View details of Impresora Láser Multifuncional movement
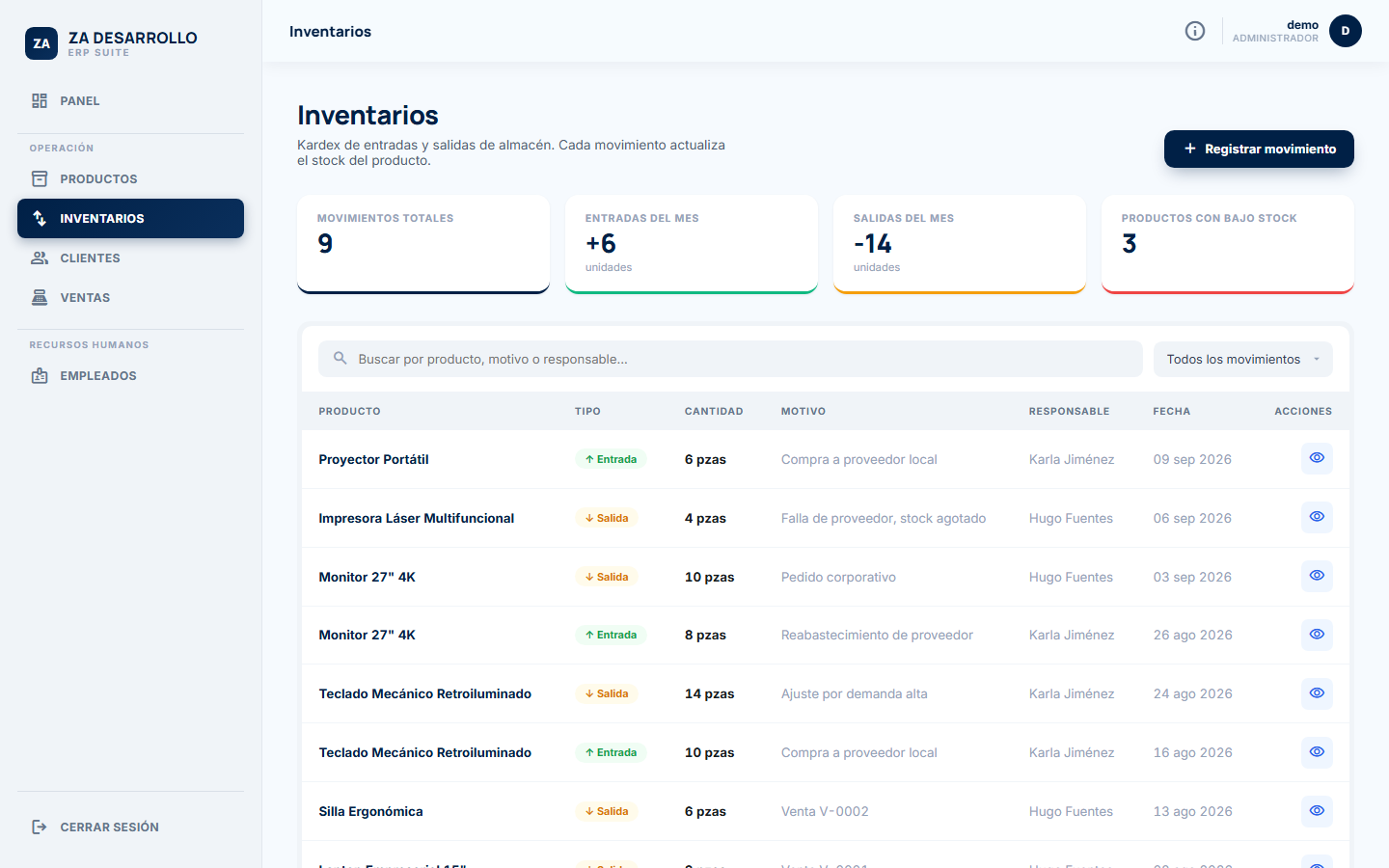This screenshot has width=1389, height=868. pos(1317,517)
